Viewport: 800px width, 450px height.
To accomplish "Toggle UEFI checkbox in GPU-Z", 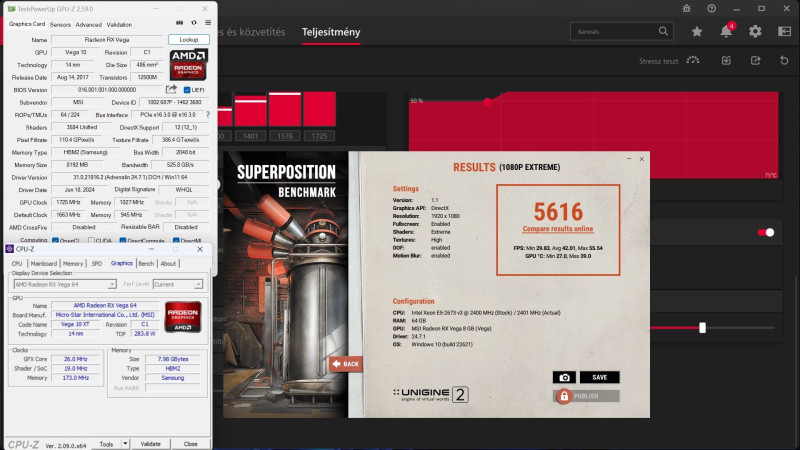I will tap(187, 90).
